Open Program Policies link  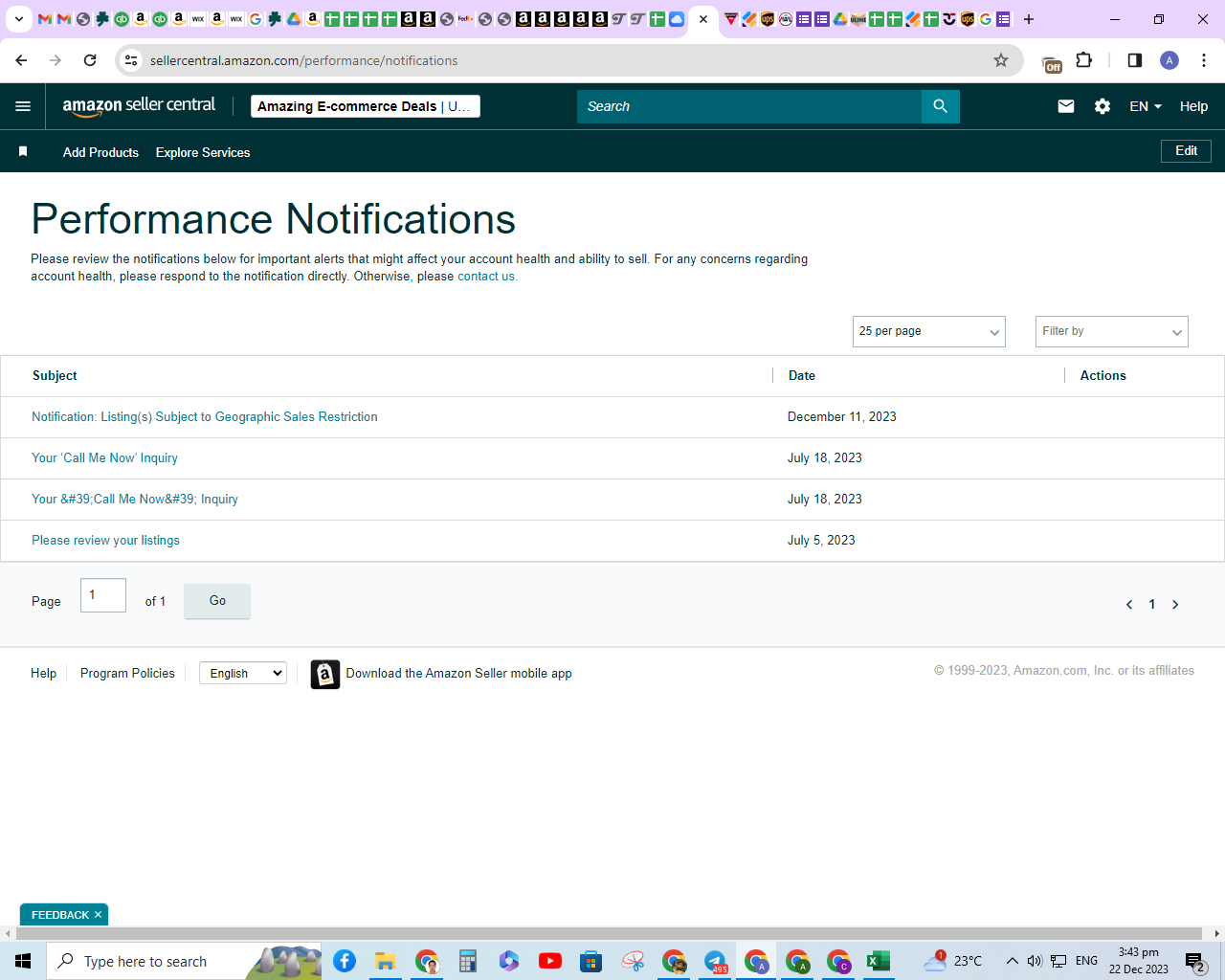pyautogui.click(x=127, y=673)
